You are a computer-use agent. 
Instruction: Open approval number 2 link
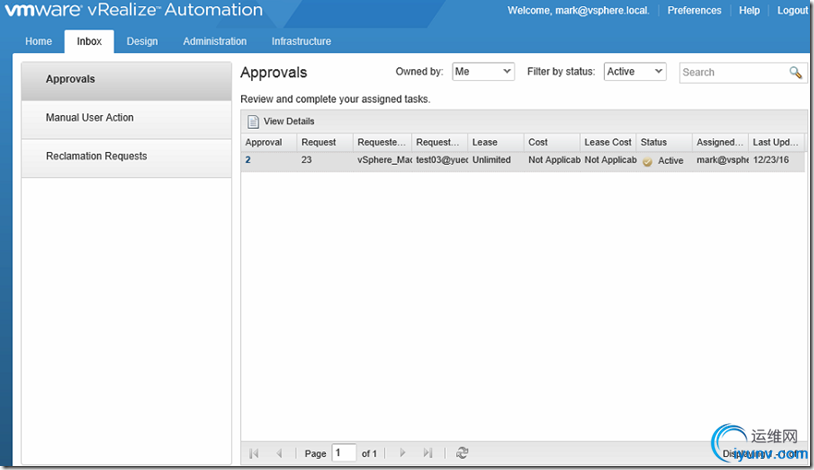(248, 160)
